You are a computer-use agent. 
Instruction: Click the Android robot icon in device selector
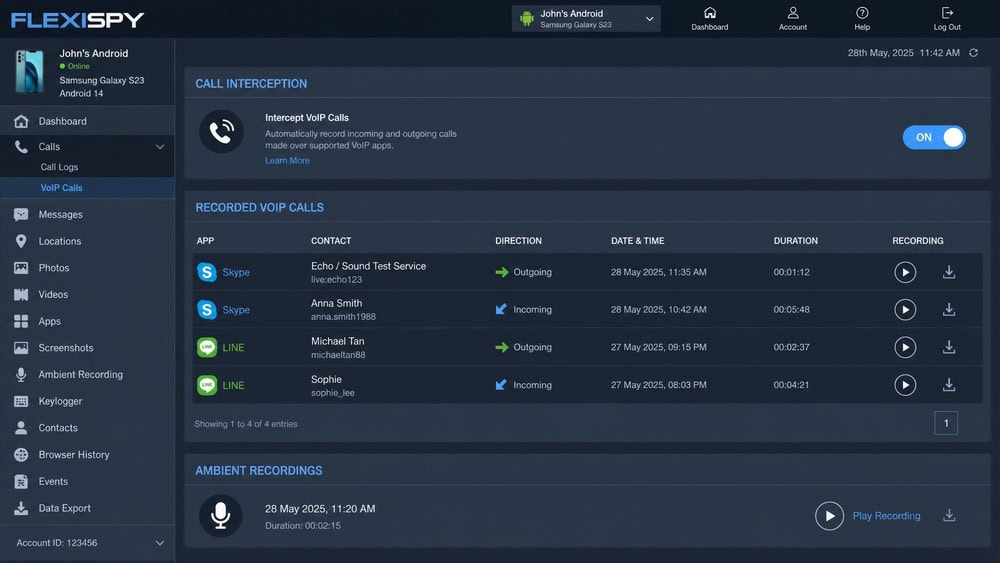click(526, 18)
